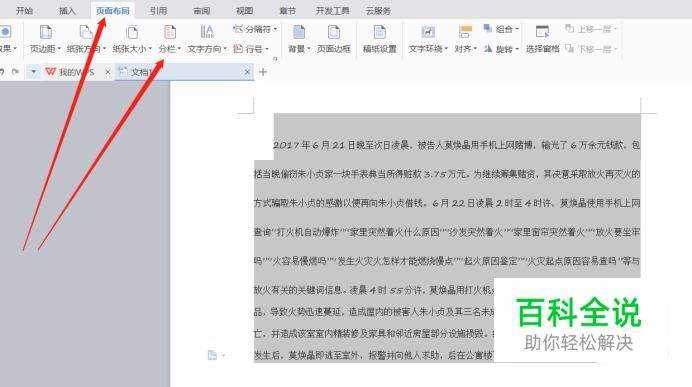The image size is (692, 387).
Task: Open the 章节 ribbon tab
Action: (x=287, y=11)
